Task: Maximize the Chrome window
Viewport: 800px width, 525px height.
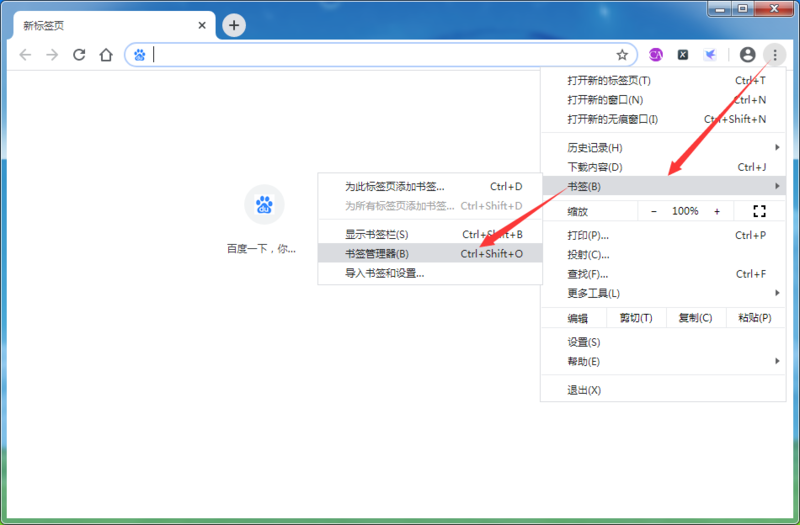Action: [743, 9]
